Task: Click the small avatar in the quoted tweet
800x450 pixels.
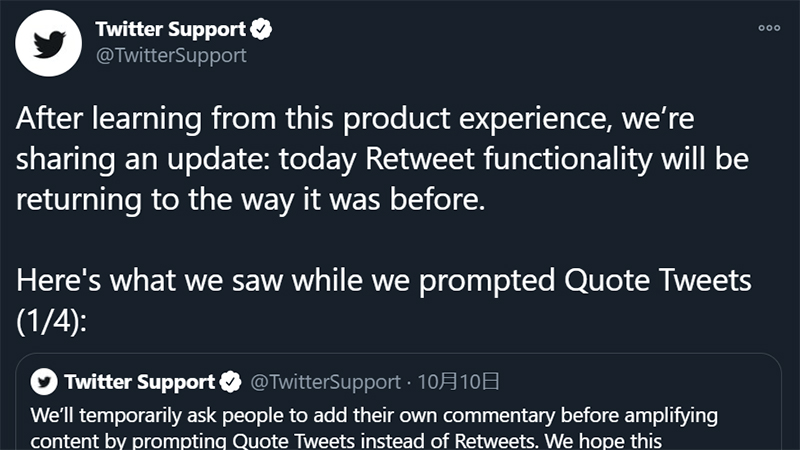Action: click(x=44, y=382)
